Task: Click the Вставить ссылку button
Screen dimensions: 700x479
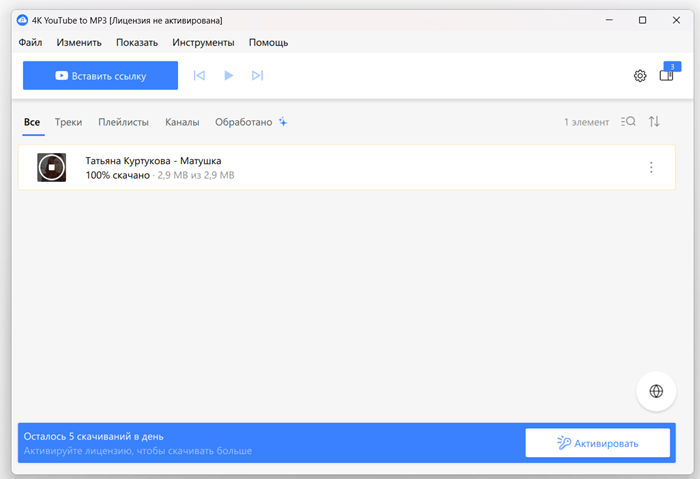Action: [x=100, y=75]
